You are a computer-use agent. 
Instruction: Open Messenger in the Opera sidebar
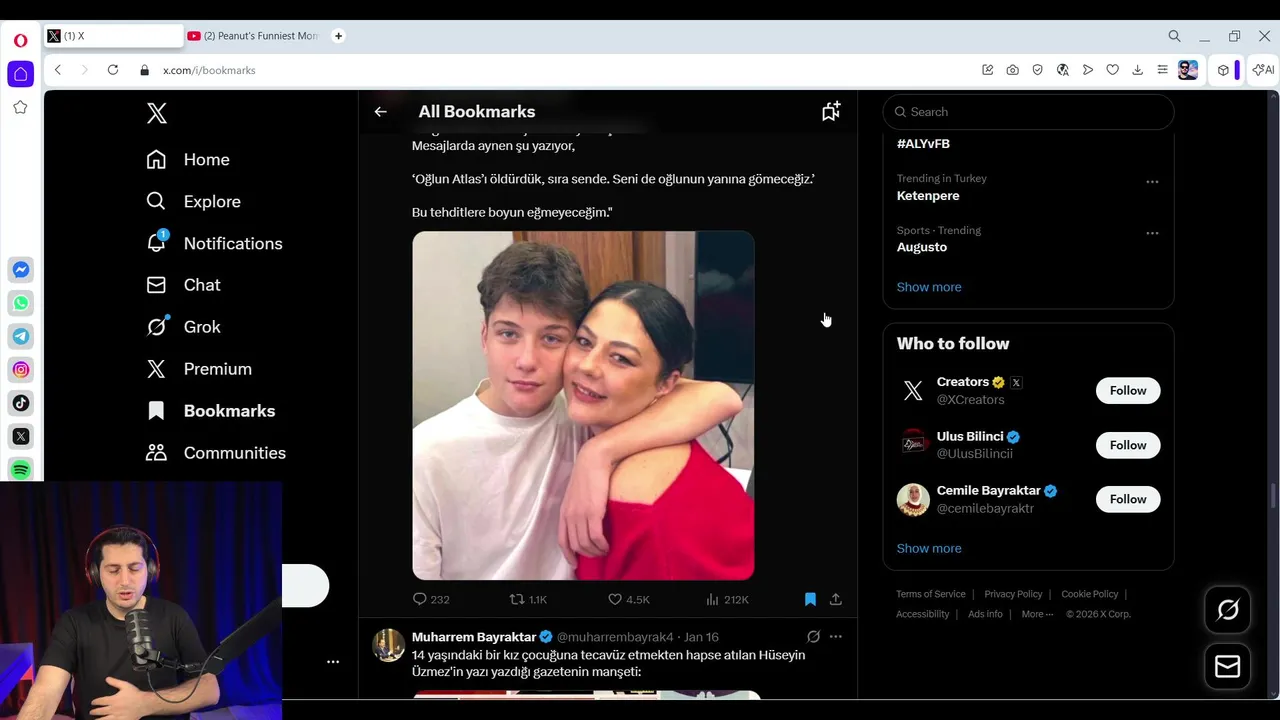coord(20,270)
